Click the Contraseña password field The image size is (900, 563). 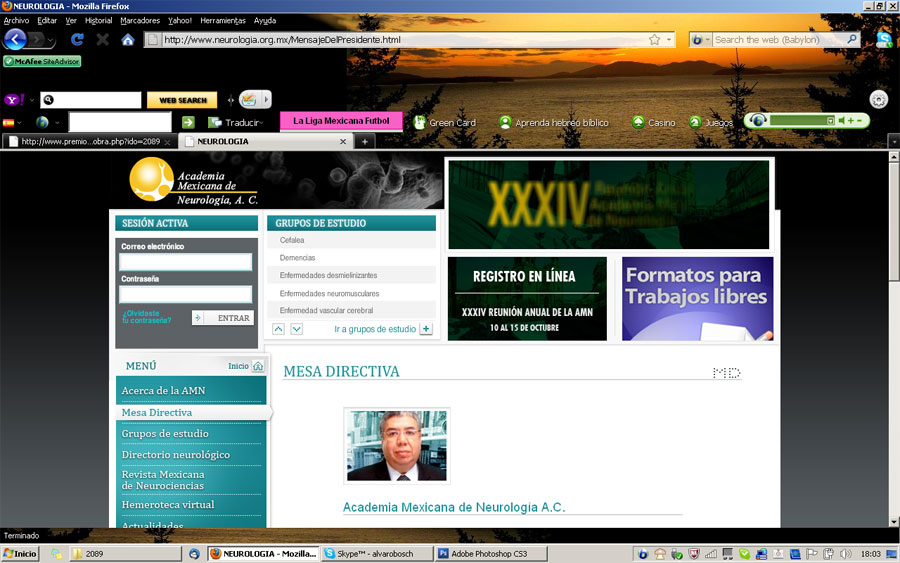coord(185,294)
